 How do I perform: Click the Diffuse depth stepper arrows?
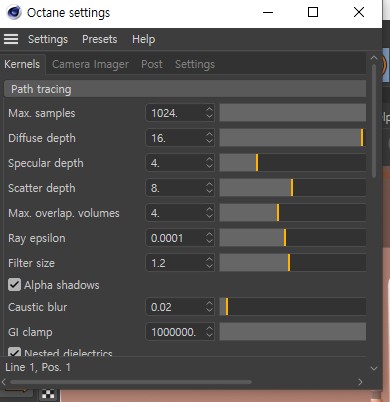(209, 138)
